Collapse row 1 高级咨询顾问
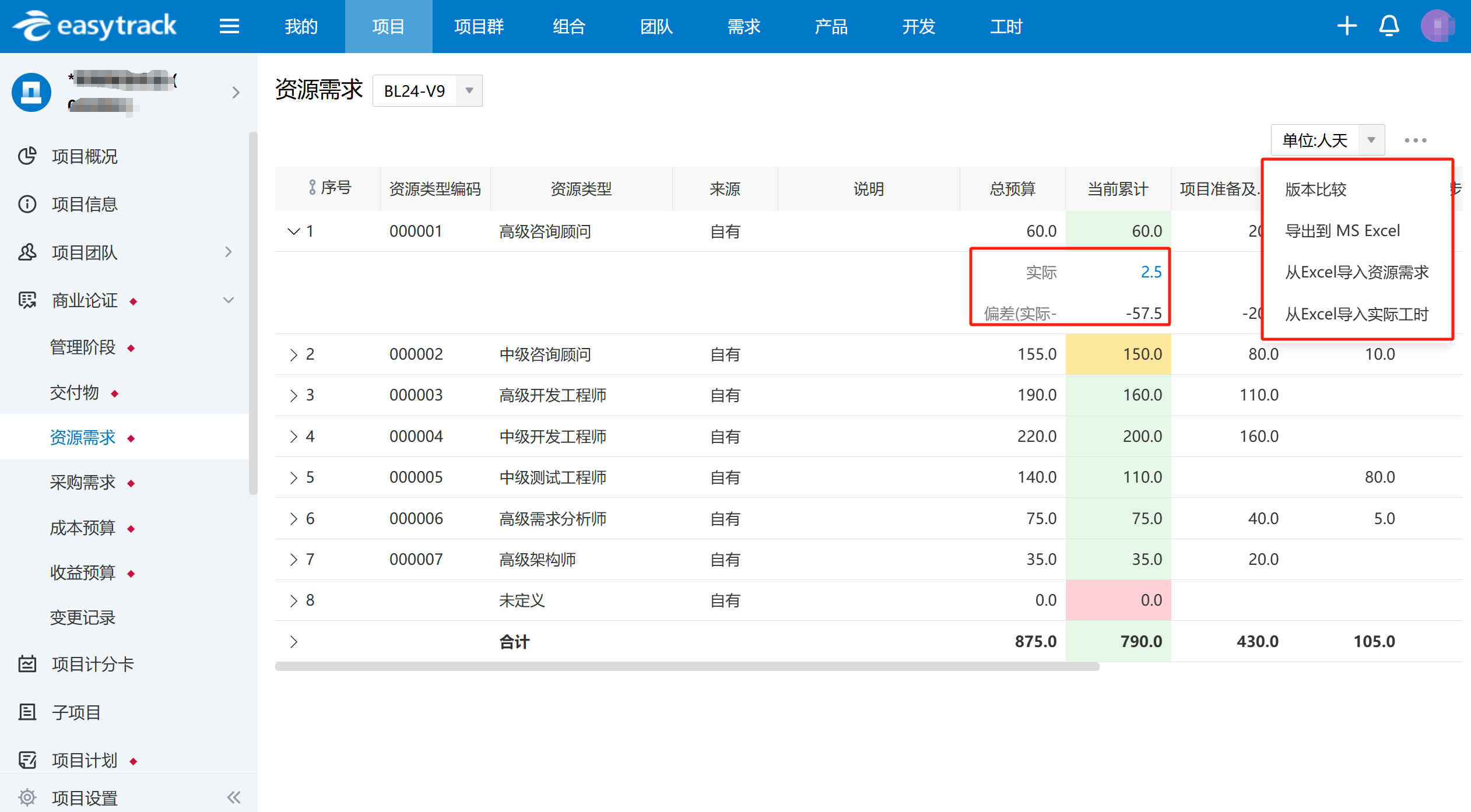Image resolution: width=1471 pixels, height=812 pixels. coord(294,231)
